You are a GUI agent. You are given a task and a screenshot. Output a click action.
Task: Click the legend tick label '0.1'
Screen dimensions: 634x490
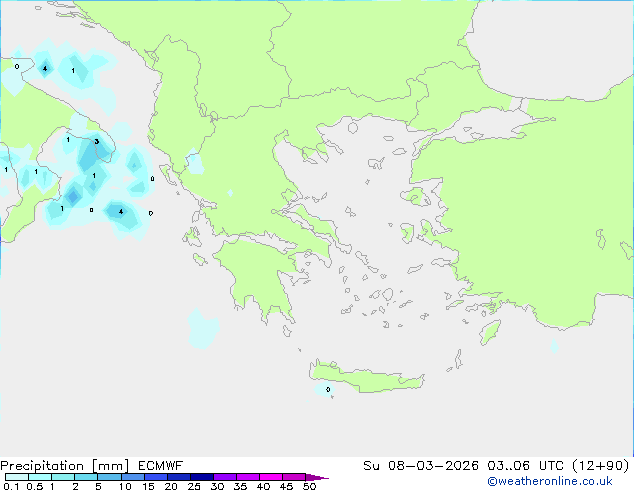11,486
